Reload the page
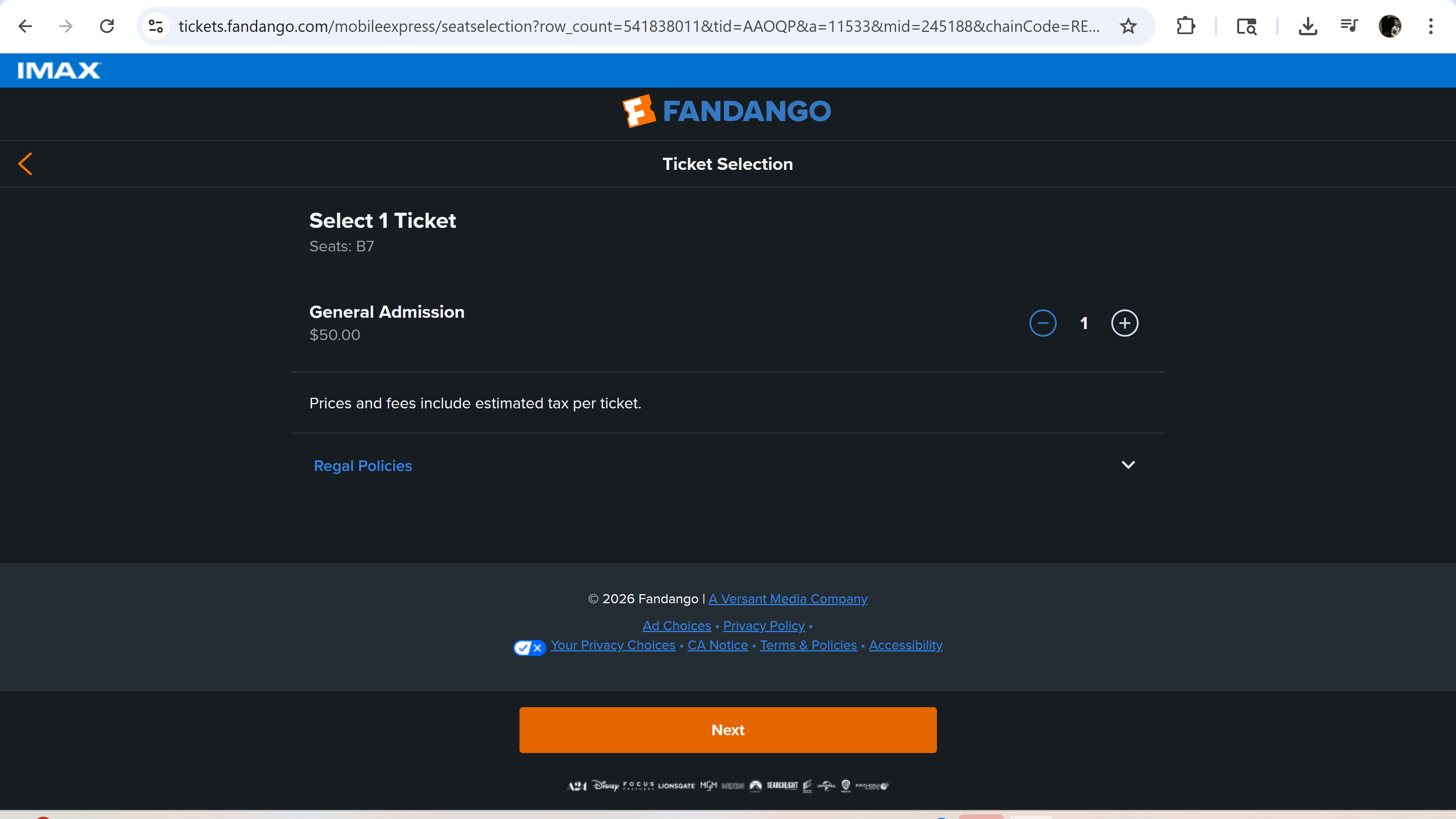Image resolution: width=1456 pixels, height=819 pixels. point(107,26)
